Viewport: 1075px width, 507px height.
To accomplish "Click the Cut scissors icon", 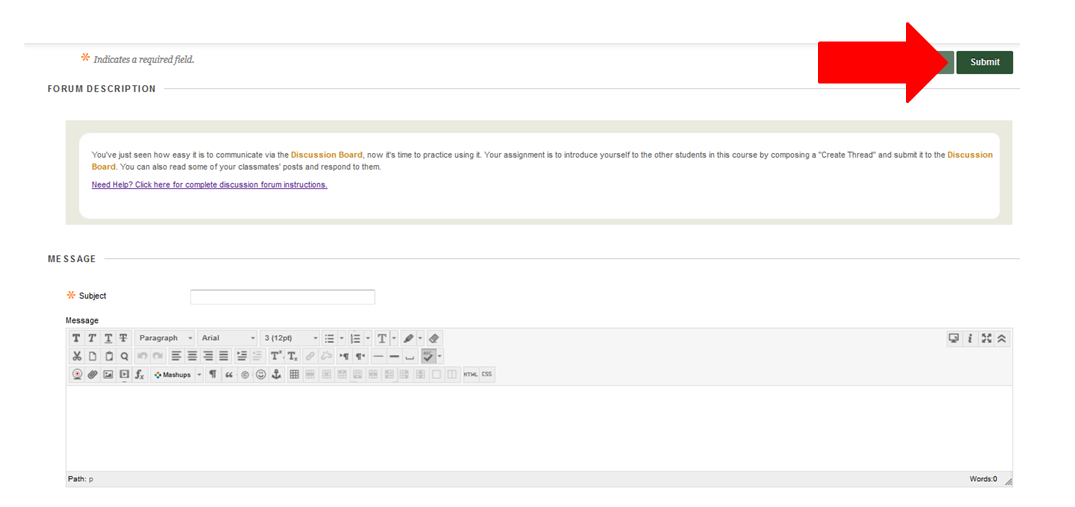I will (x=76, y=356).
